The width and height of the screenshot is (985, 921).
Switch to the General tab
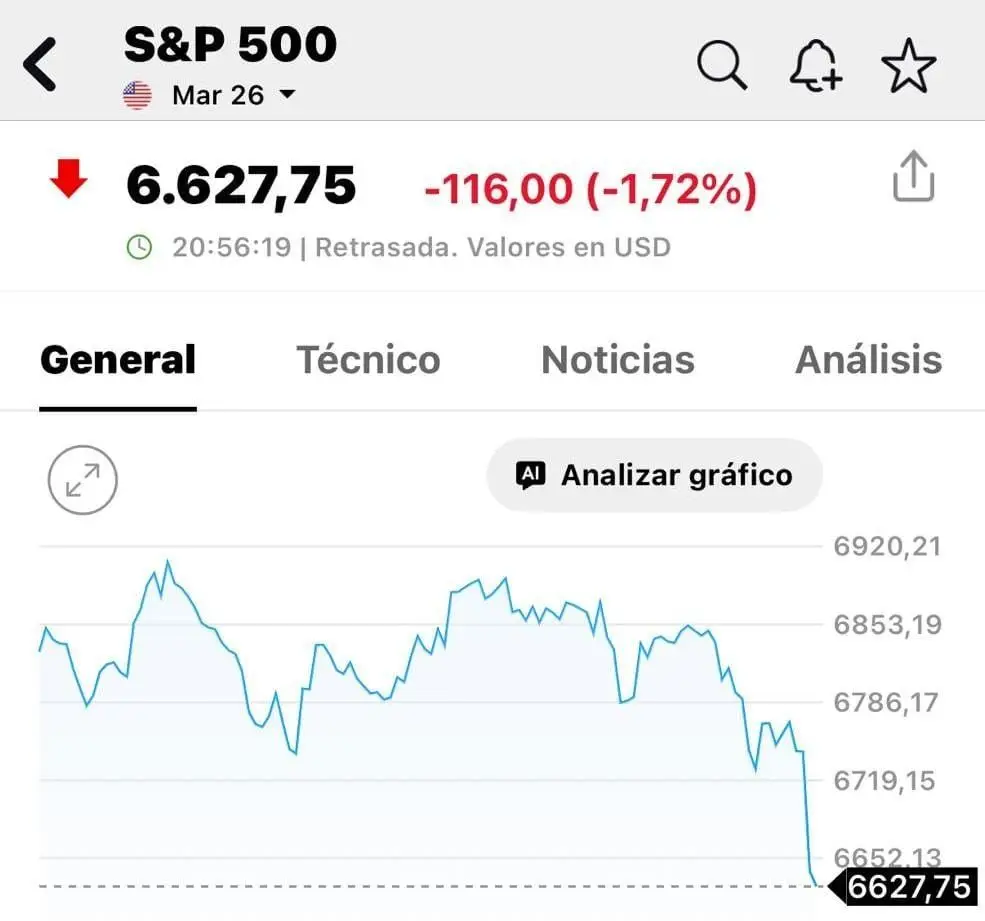click(x=118, y=360)
